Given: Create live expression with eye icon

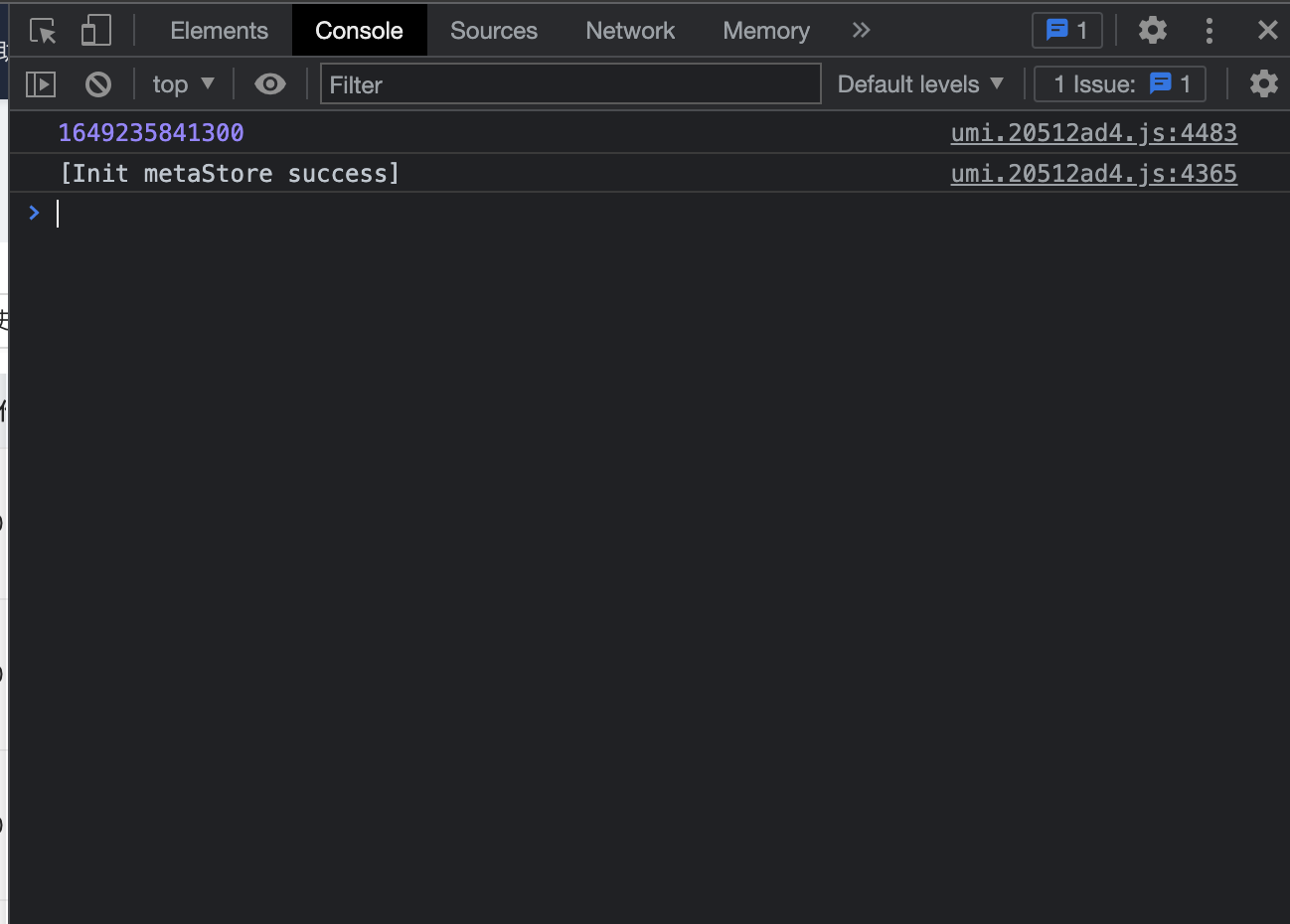Looking at the screenshot, I should tap(269, 84).
